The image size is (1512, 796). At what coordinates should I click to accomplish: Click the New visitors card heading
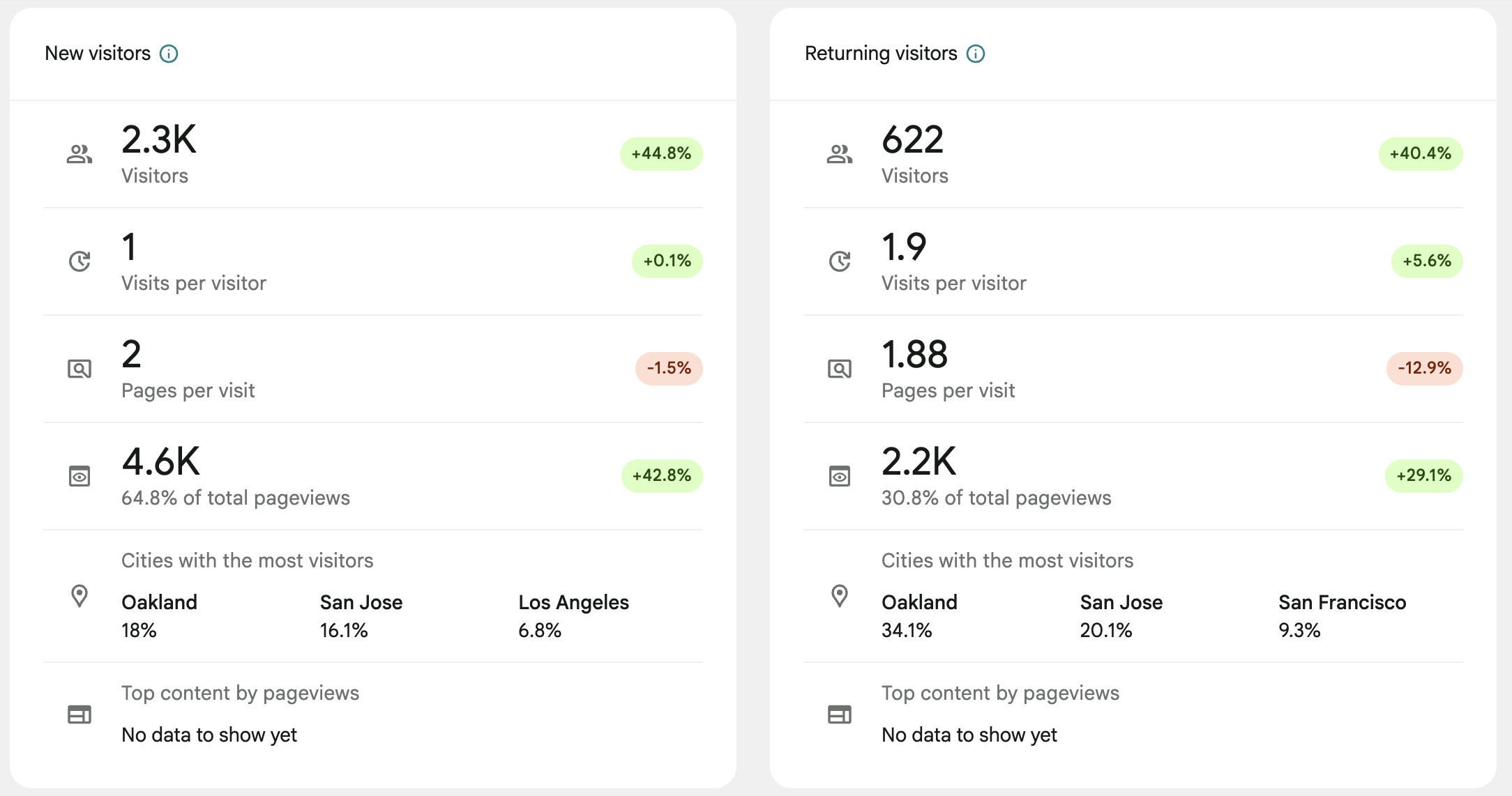click(x=98, y=54)
